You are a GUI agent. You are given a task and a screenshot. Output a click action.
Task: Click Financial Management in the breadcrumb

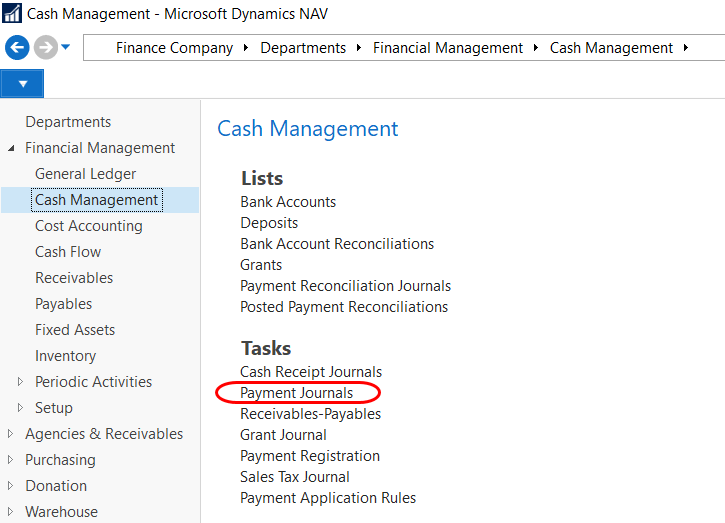(x=447, y=48)
